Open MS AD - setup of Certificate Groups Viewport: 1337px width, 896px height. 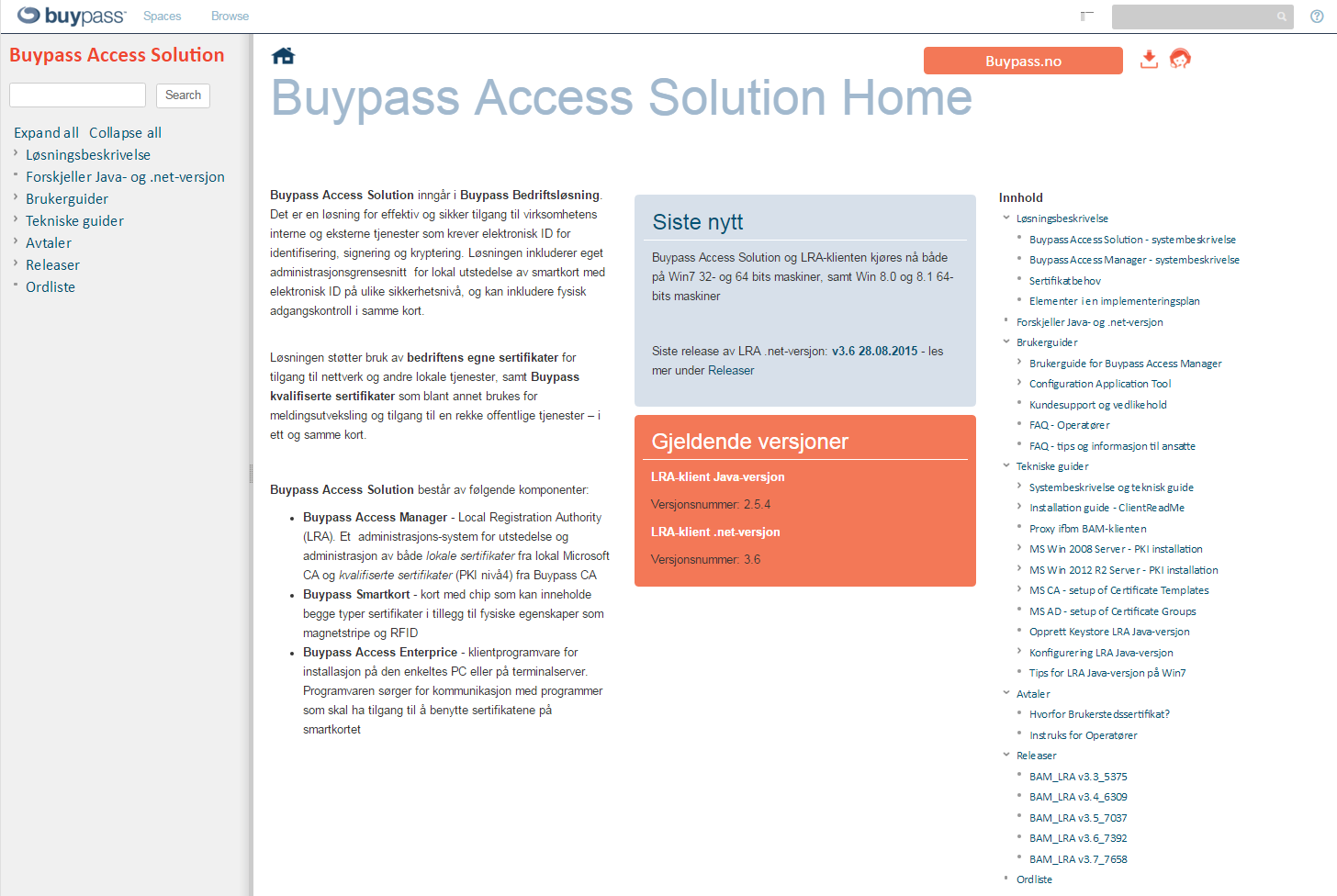point(1113,611)
